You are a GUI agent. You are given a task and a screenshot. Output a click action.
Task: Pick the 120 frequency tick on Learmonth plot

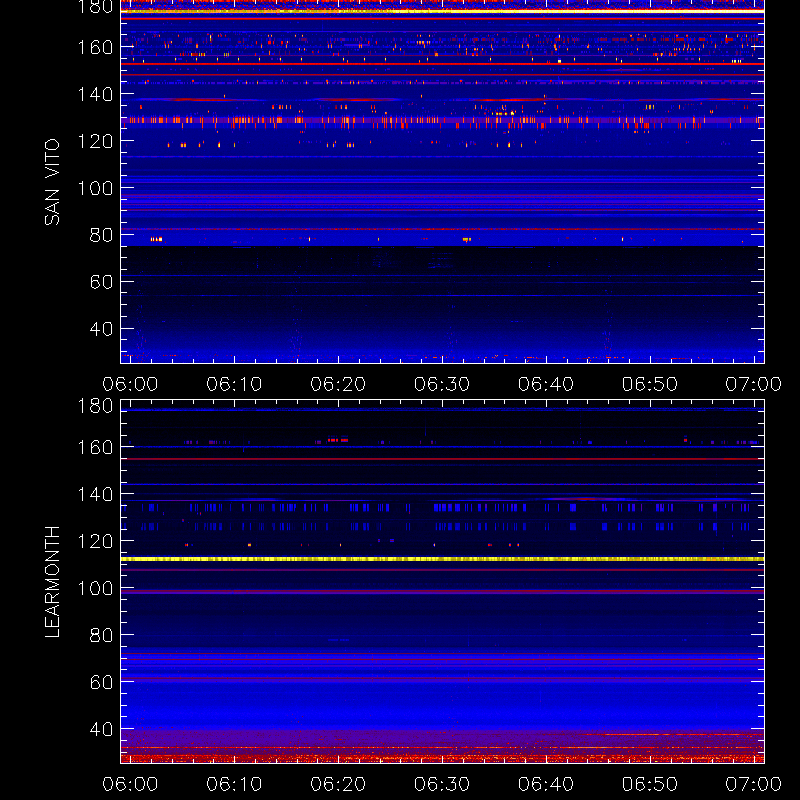pos(95,541)
